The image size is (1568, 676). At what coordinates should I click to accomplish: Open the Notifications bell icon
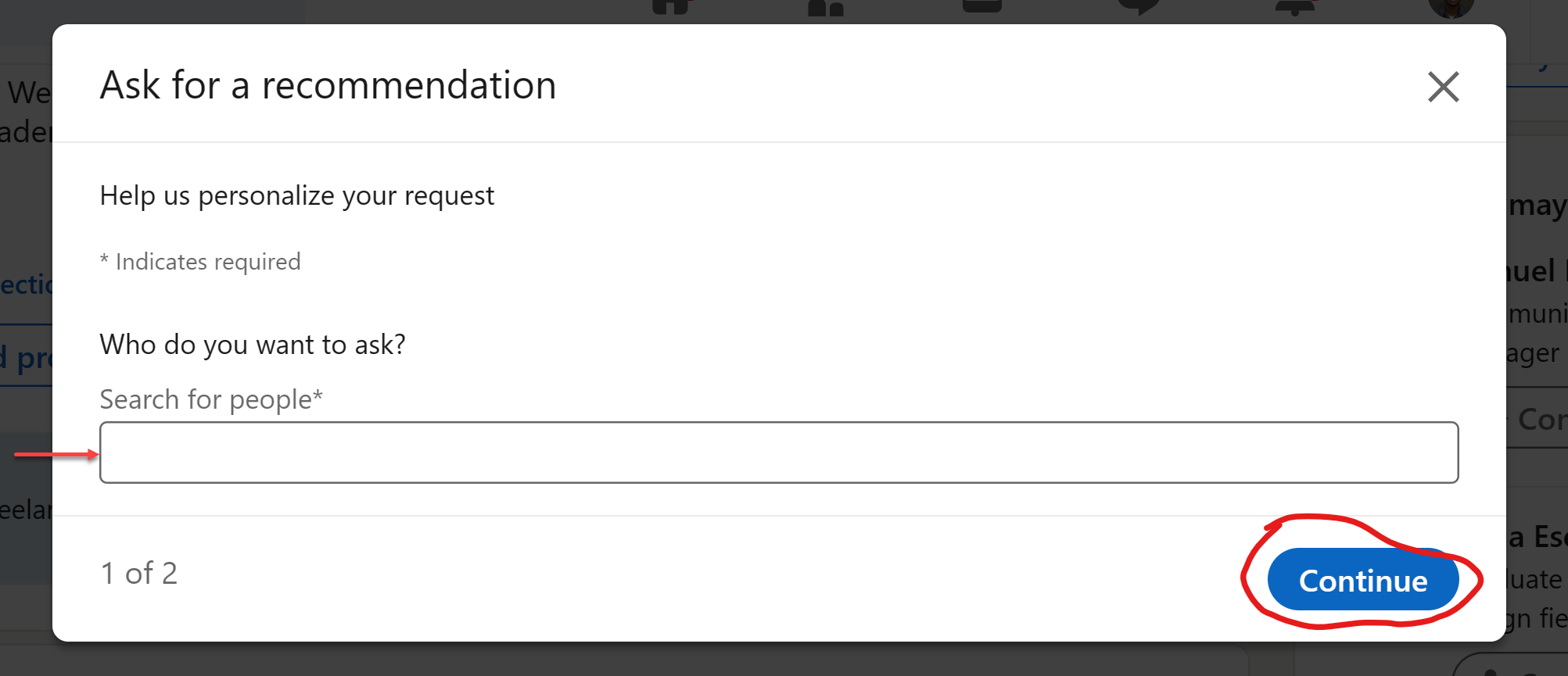pyautogui.click(x=1295, y=7)
